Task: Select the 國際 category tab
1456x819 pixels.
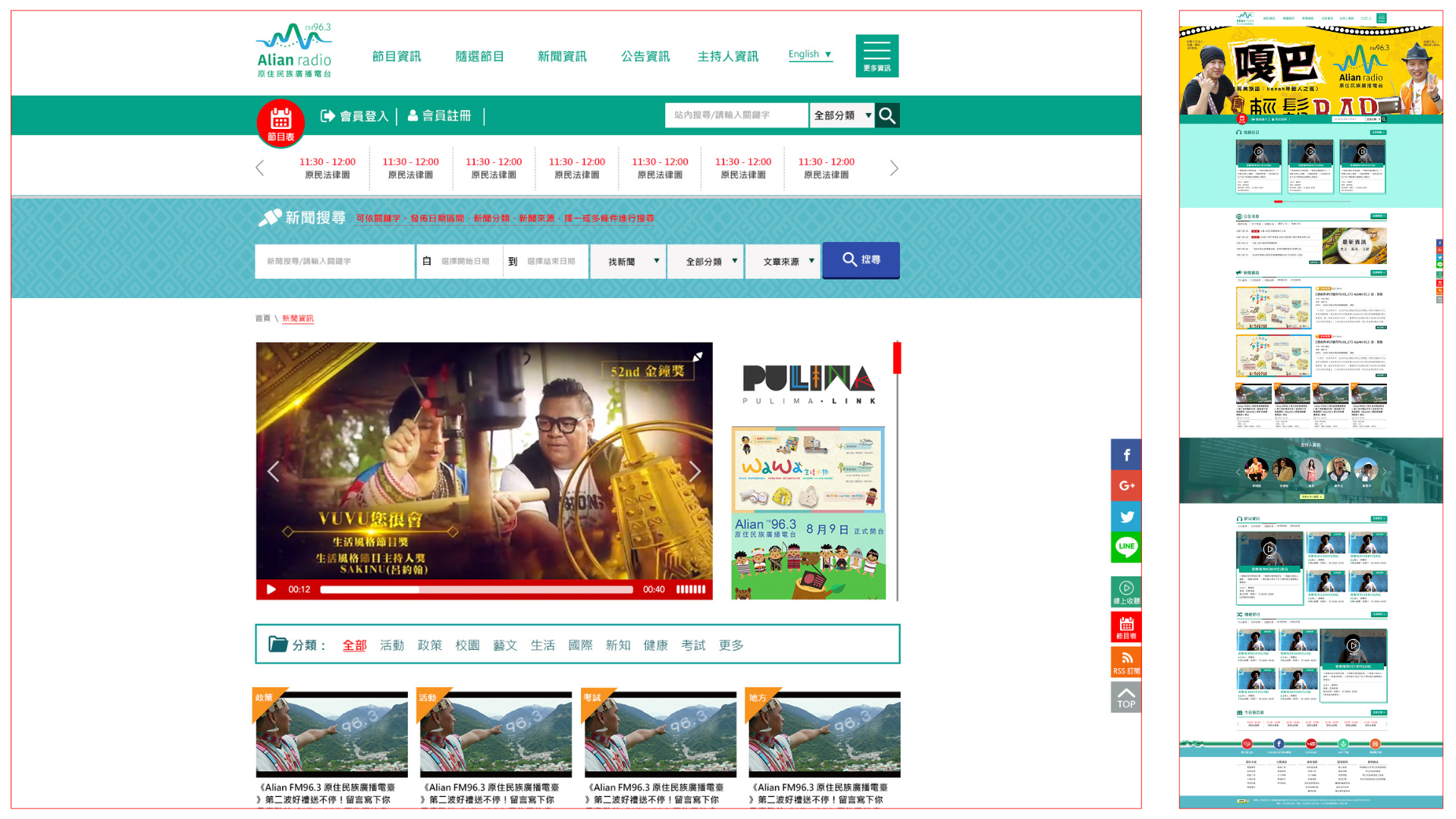Action: point(581,645)
